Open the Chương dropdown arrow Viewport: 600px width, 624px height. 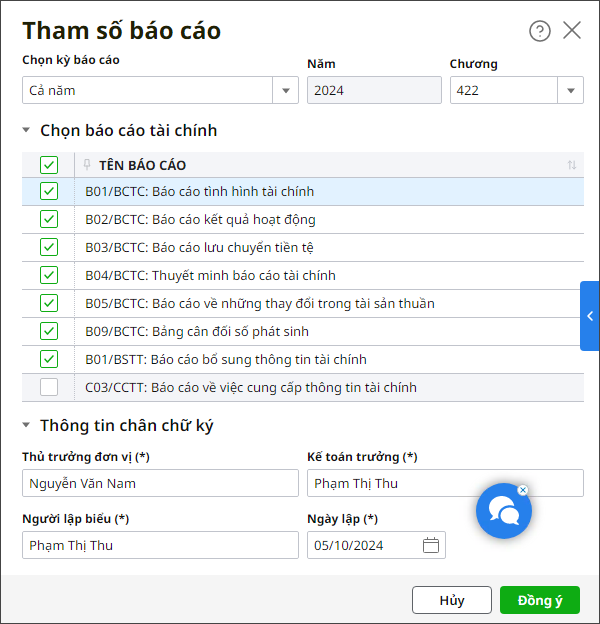(571, 91)
